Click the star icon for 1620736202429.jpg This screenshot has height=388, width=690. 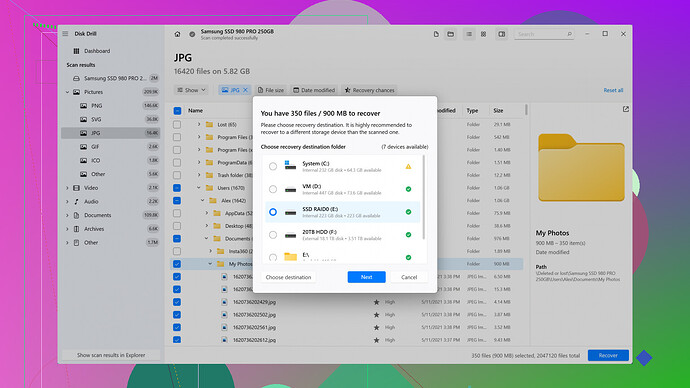[376, 302]
